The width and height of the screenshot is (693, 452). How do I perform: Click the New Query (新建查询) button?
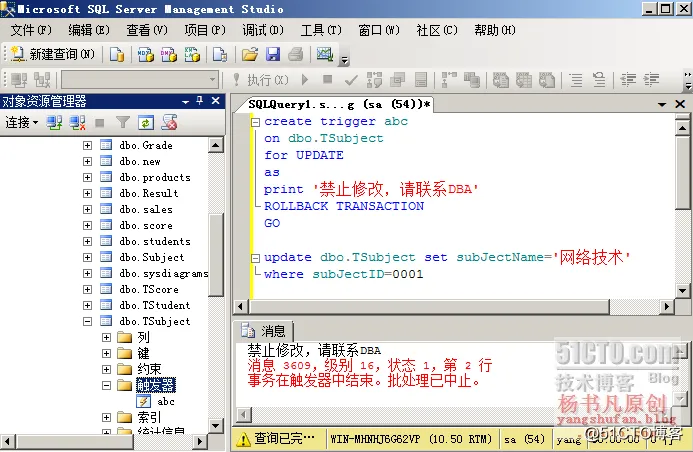tap(53, 54)
